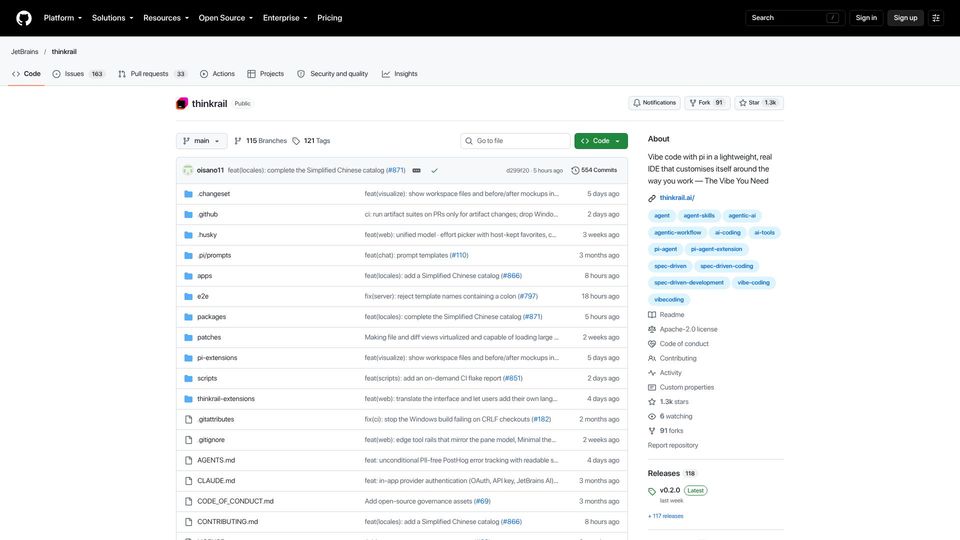Click the link icon beside thinkrail.ai
The image size is (960, 540).
point(651,198)
